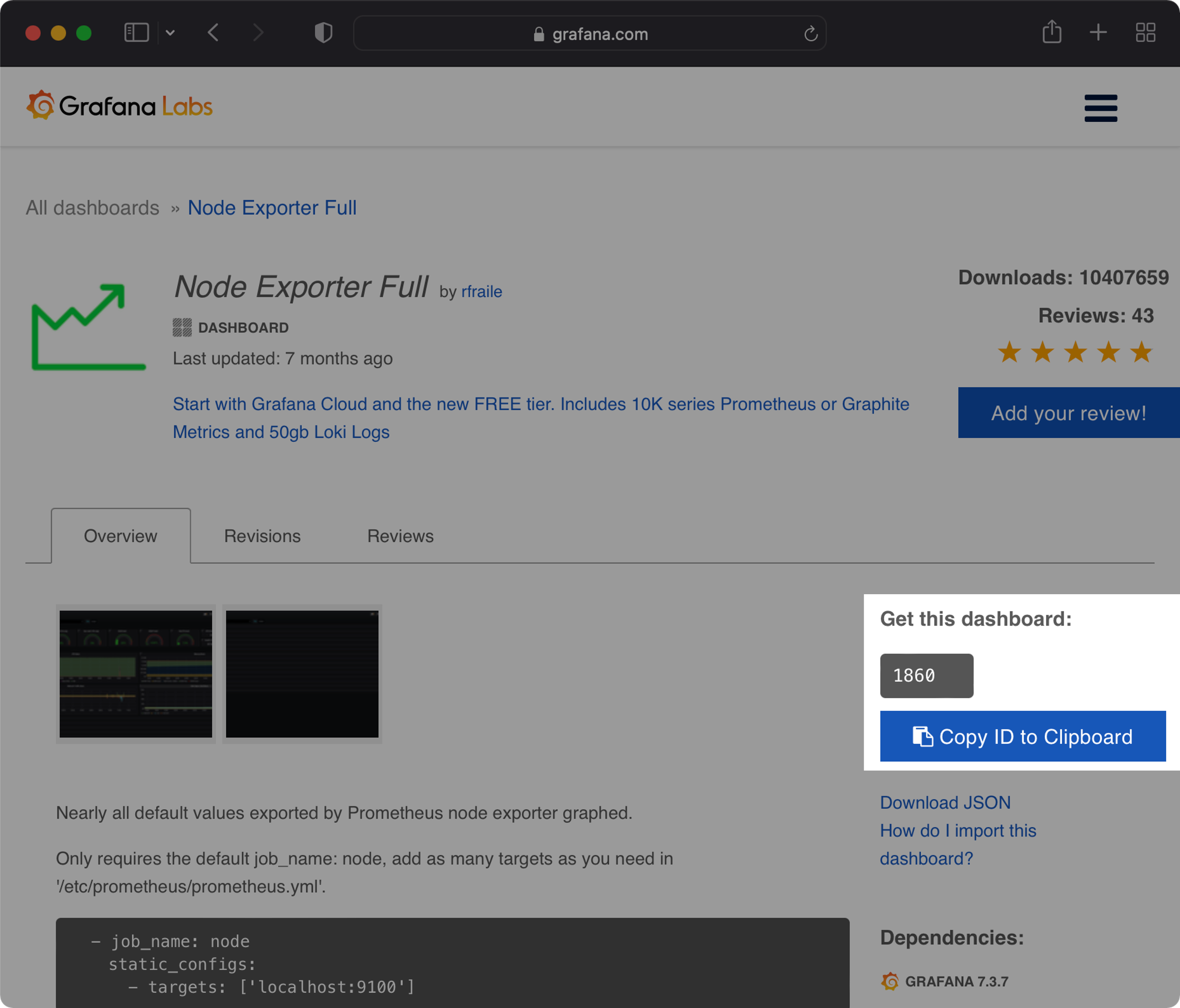Open the hamburger navigation menu

point(1100,108)
